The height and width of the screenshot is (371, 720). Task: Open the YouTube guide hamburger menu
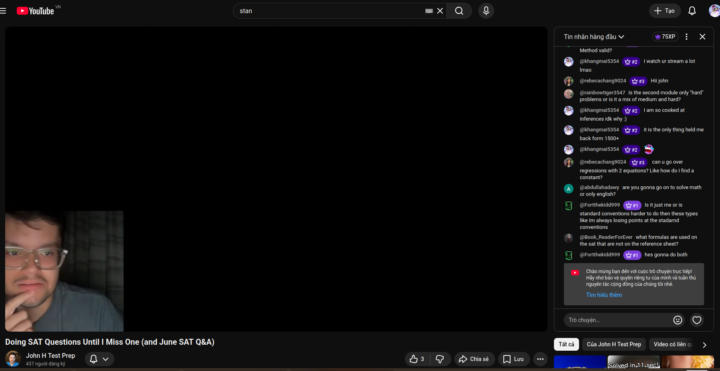3,11
